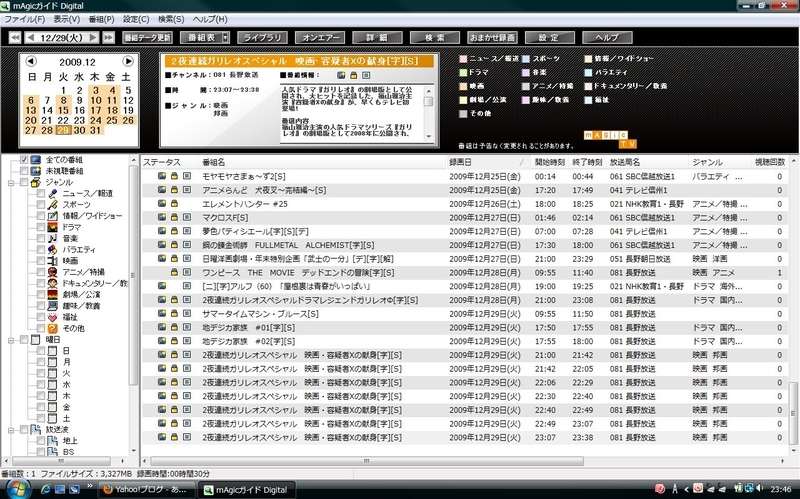The width and height of the screenshot is (800, 499).
Task: Click the calendar icon beside 曜日
Action: [36, 339]
